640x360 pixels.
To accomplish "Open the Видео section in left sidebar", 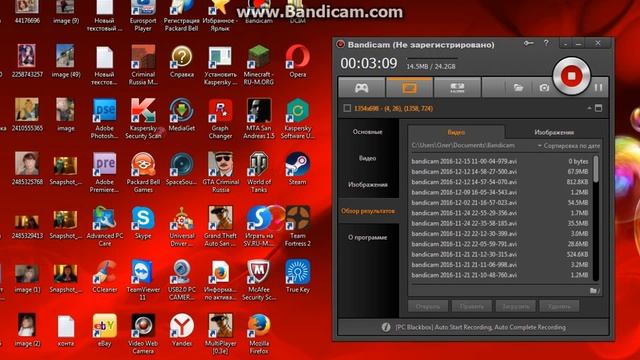I will click(x=367, y=158).
